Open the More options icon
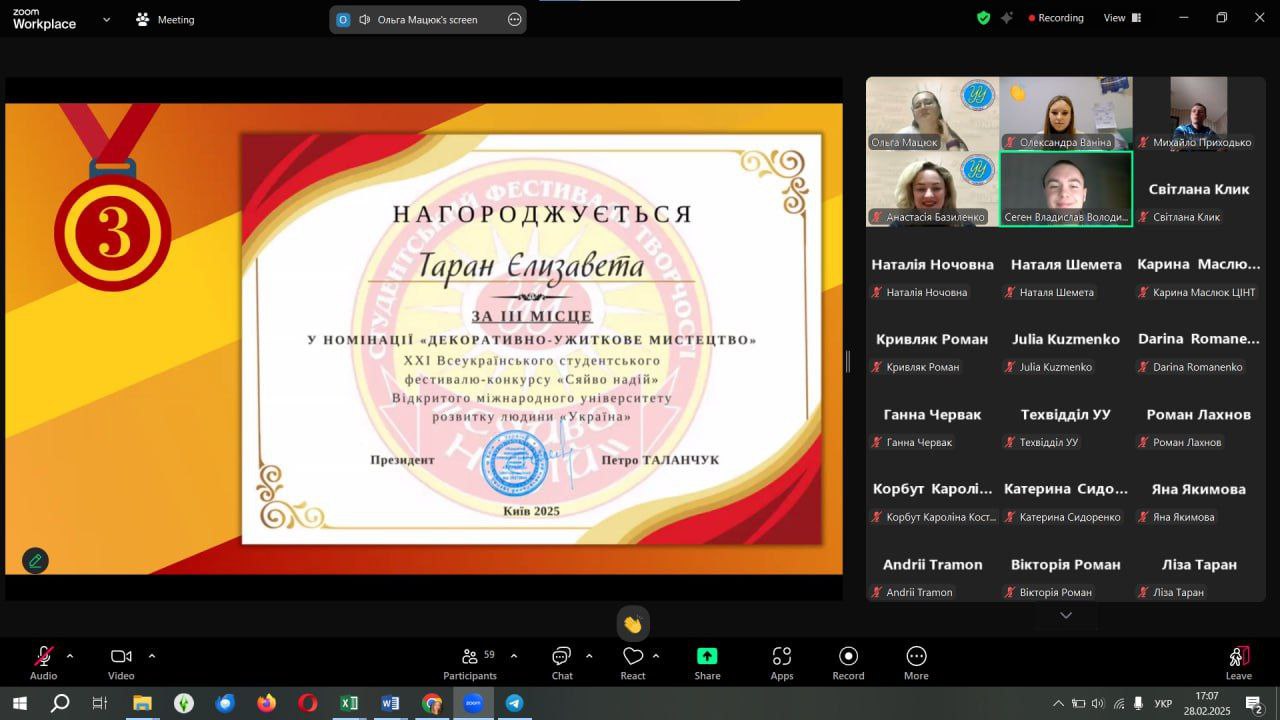 pos(916,657)
